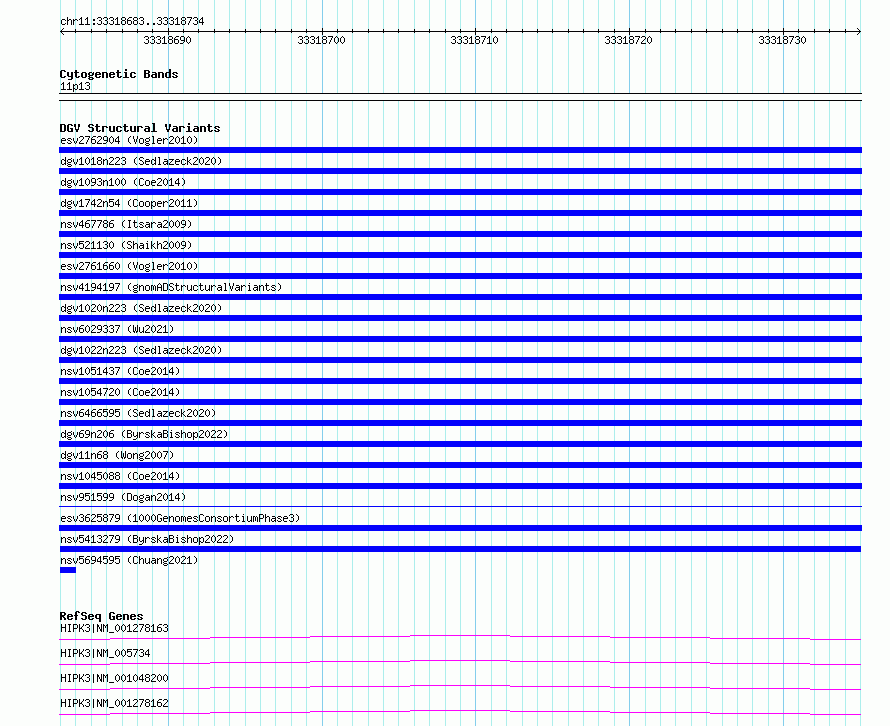The image size is (890, 726).
Task: Select the 11p13 band label
Action: click(75, 86)
